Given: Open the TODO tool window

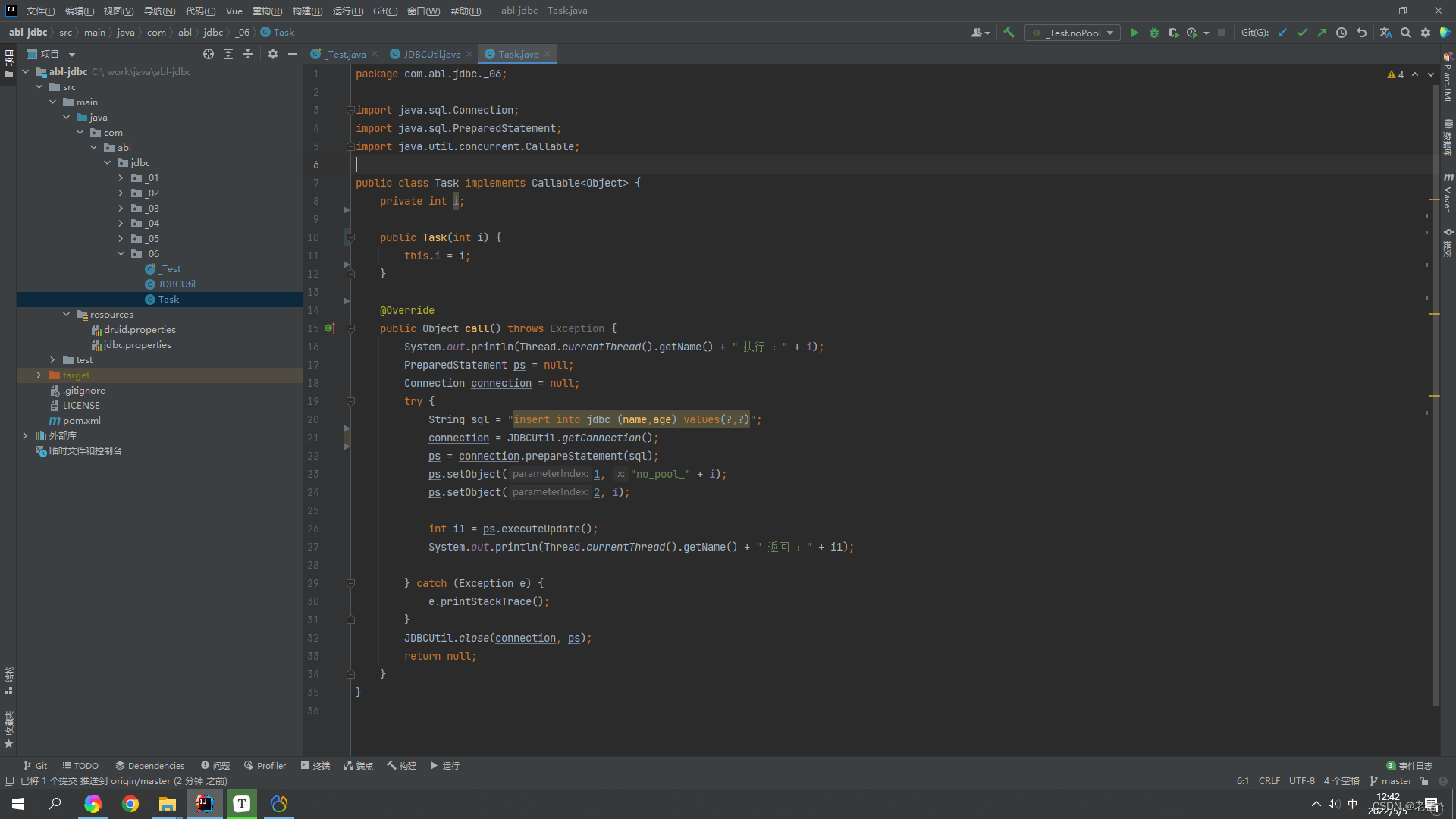Looking at the screenshot, I should click(x=80, y=765).
